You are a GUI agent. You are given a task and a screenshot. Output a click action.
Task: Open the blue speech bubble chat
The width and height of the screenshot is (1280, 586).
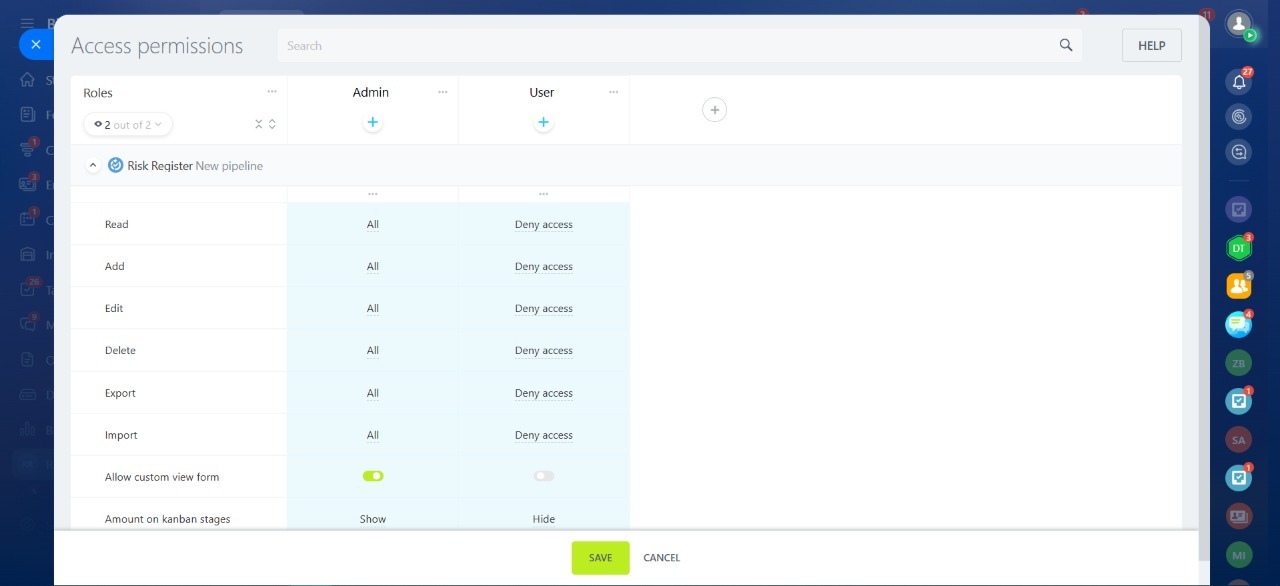click(1239, 324)
